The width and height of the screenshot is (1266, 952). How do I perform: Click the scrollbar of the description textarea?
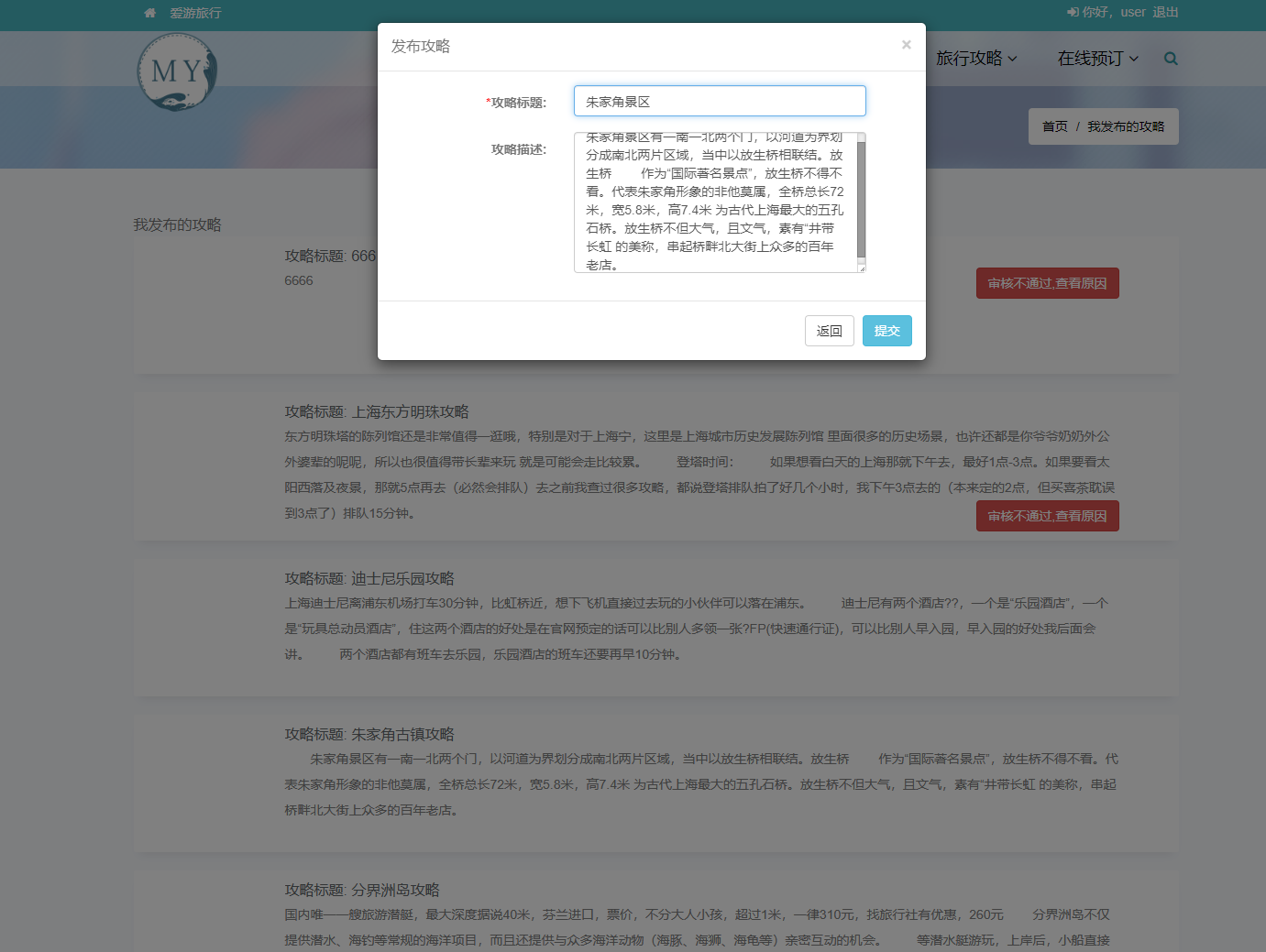coord(861,202)
